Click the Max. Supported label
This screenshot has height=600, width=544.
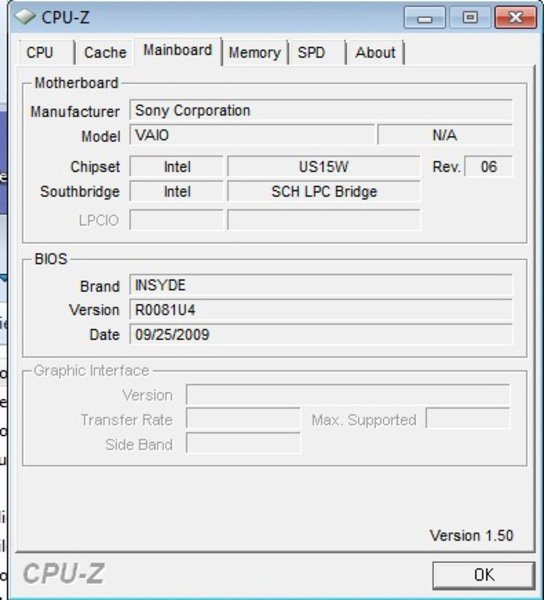(x=364, y=420)
